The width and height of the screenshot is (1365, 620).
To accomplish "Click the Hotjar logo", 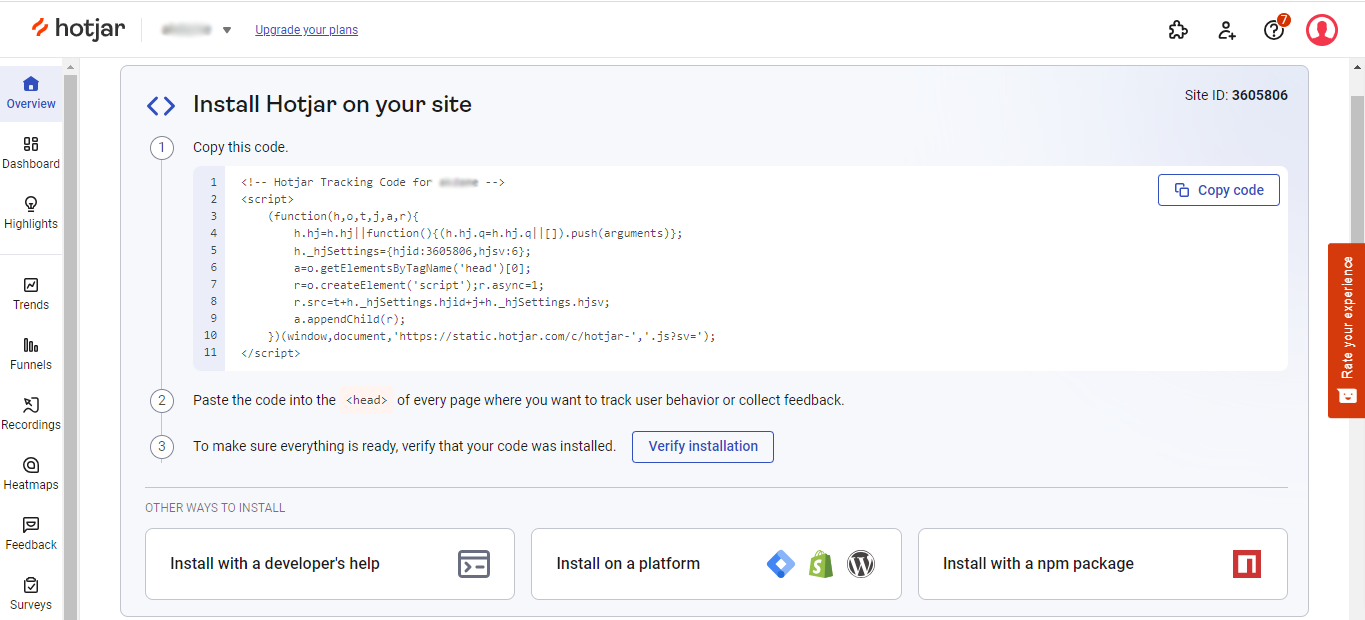I will [x=78, y=29].
